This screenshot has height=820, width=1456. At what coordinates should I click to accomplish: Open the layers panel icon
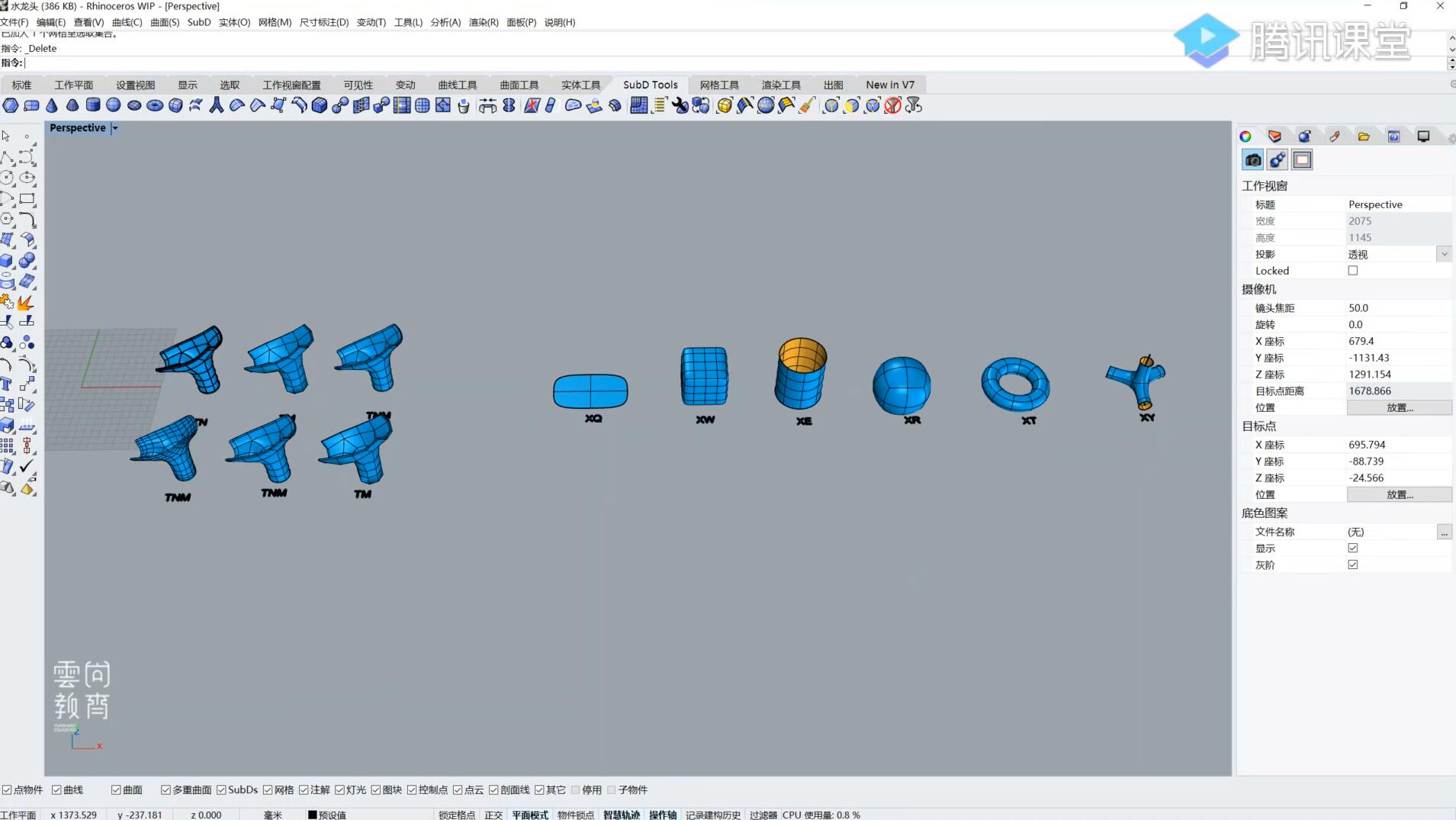click(x=1275, y=137)
